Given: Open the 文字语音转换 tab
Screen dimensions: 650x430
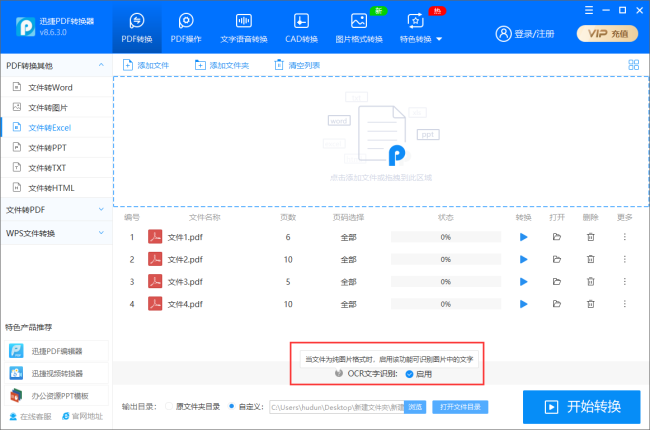Looking at the screenshot, I should click(244, 28).
